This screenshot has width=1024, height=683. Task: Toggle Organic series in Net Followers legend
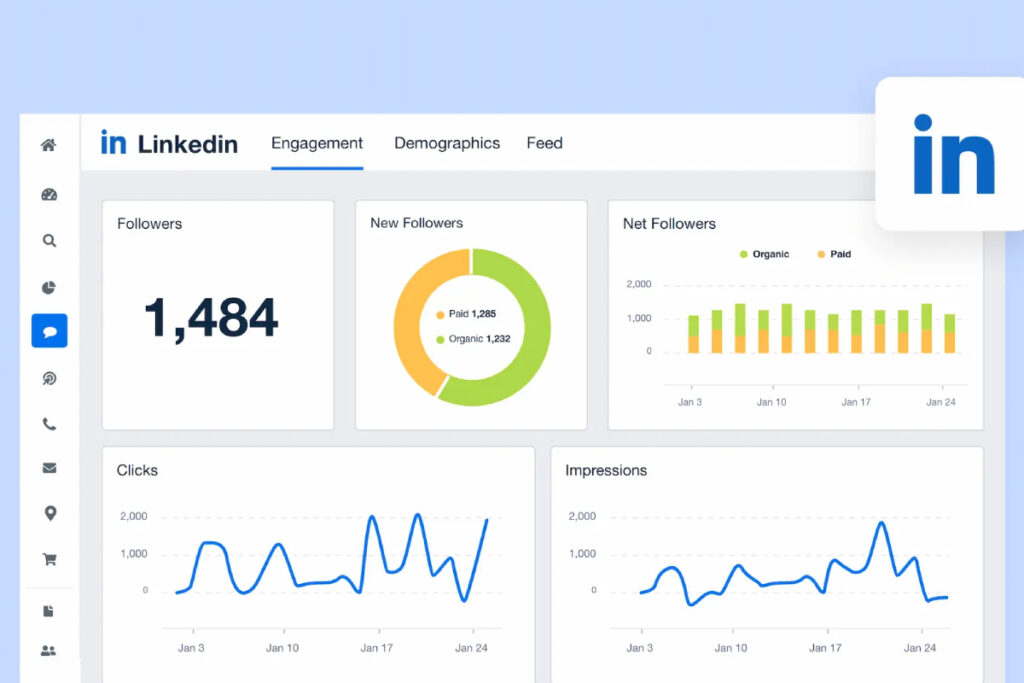point(764,254)
